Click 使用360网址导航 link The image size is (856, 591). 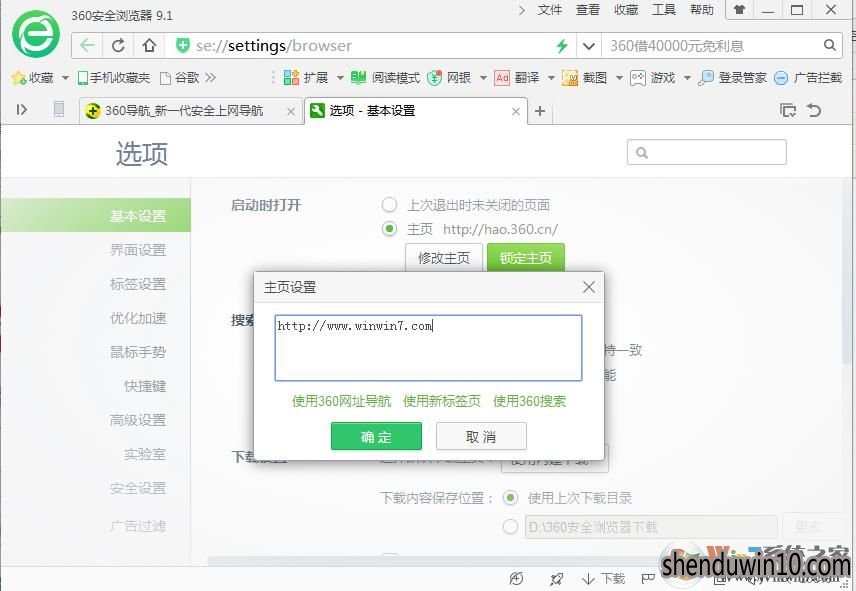coord(342,401)
